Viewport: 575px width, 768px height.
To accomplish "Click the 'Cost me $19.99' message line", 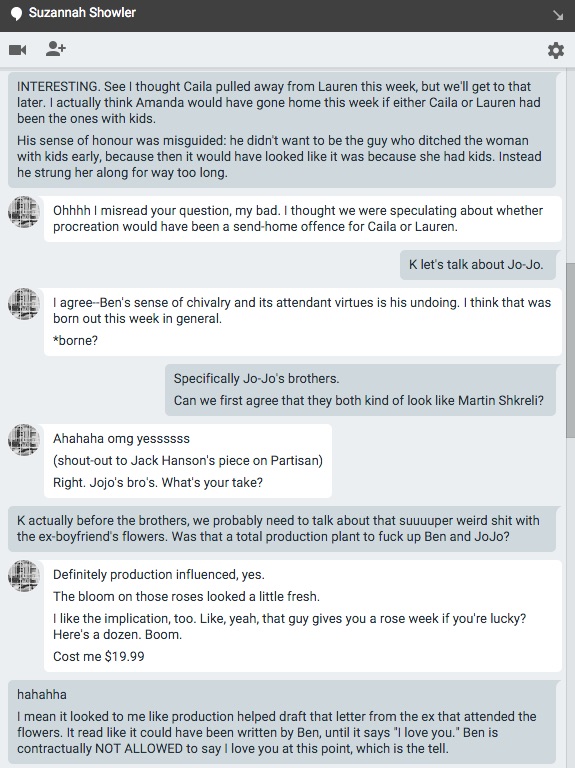I will point(98,656).
